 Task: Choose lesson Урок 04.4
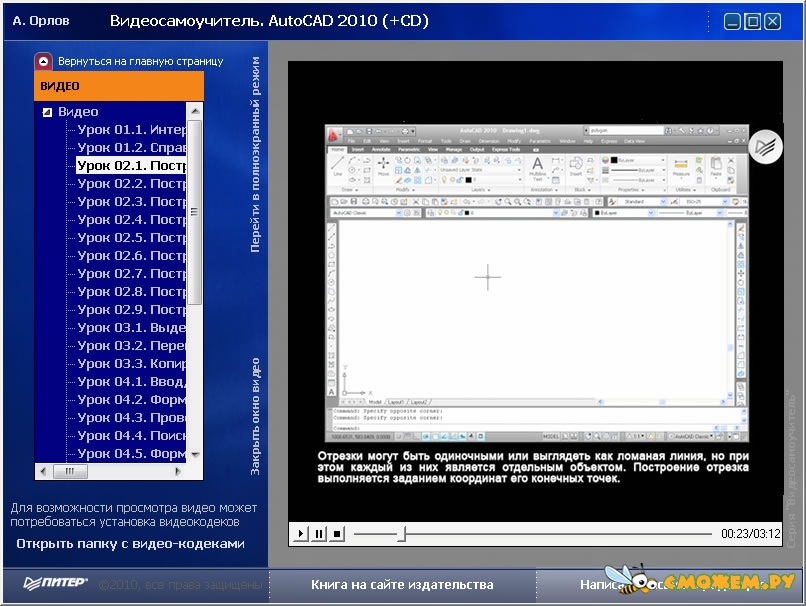pos(132,435)
